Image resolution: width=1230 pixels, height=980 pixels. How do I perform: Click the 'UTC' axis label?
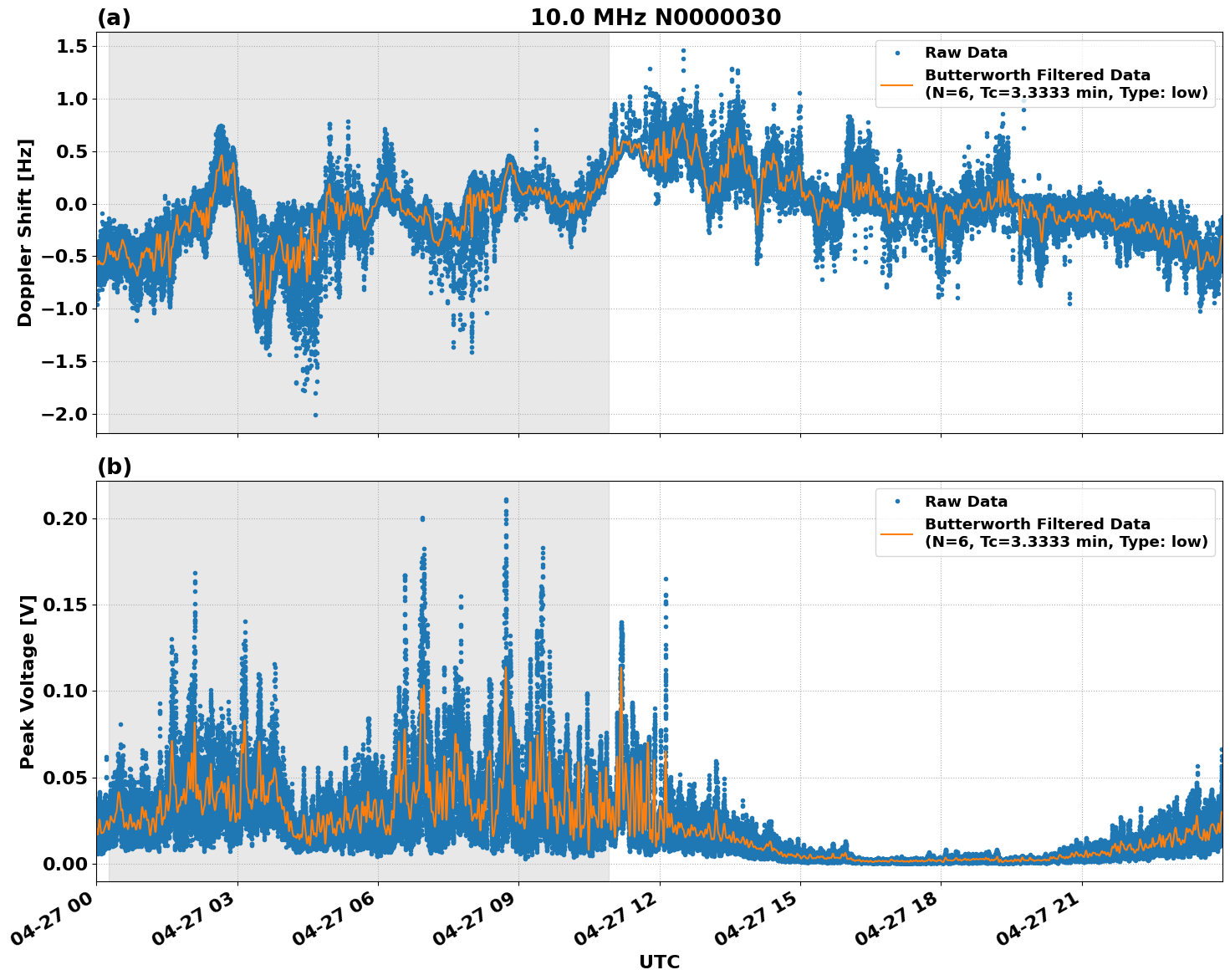coord(658,962)
